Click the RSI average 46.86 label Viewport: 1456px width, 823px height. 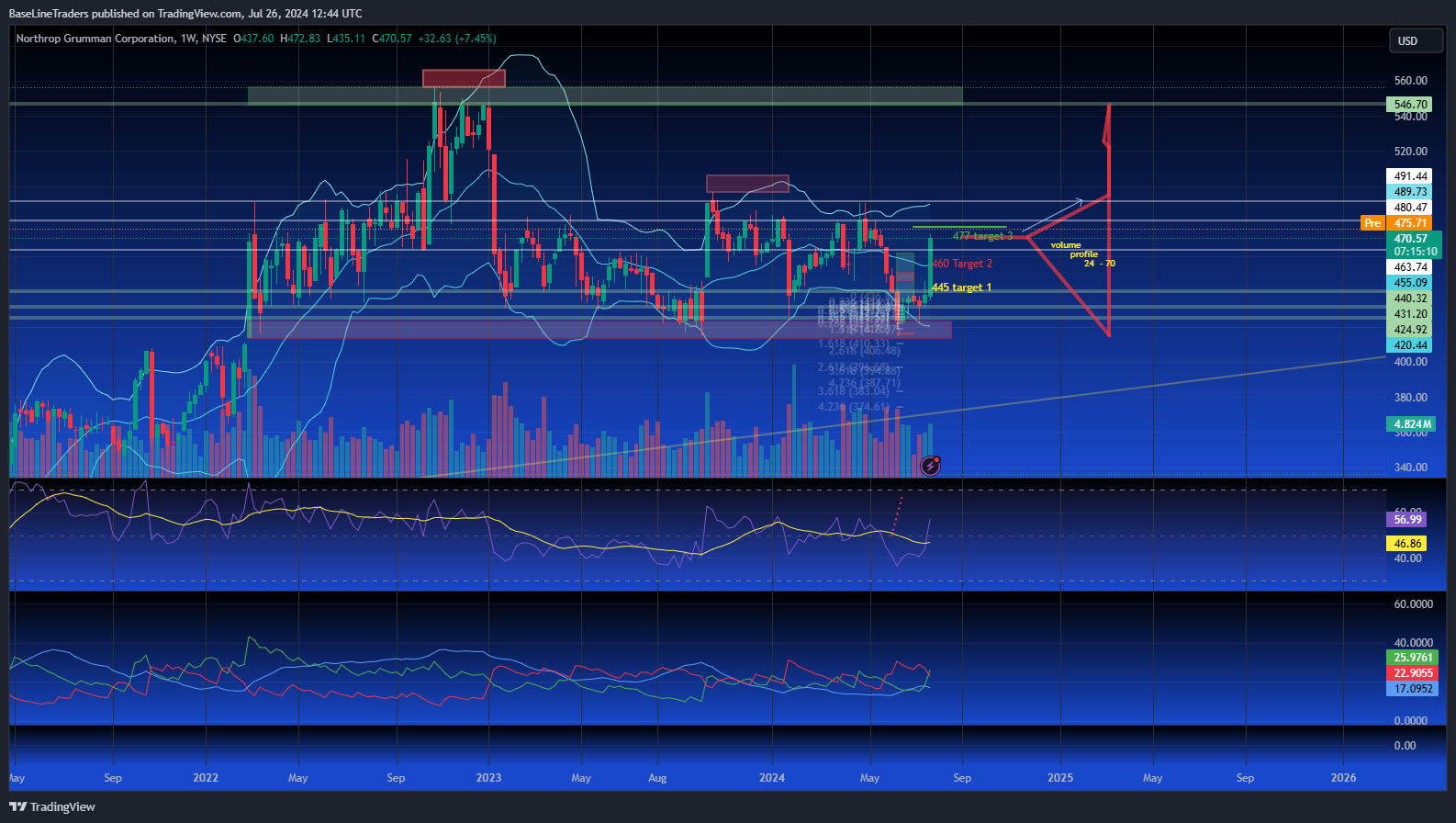pyautogui.click(x=1406, y=544)
